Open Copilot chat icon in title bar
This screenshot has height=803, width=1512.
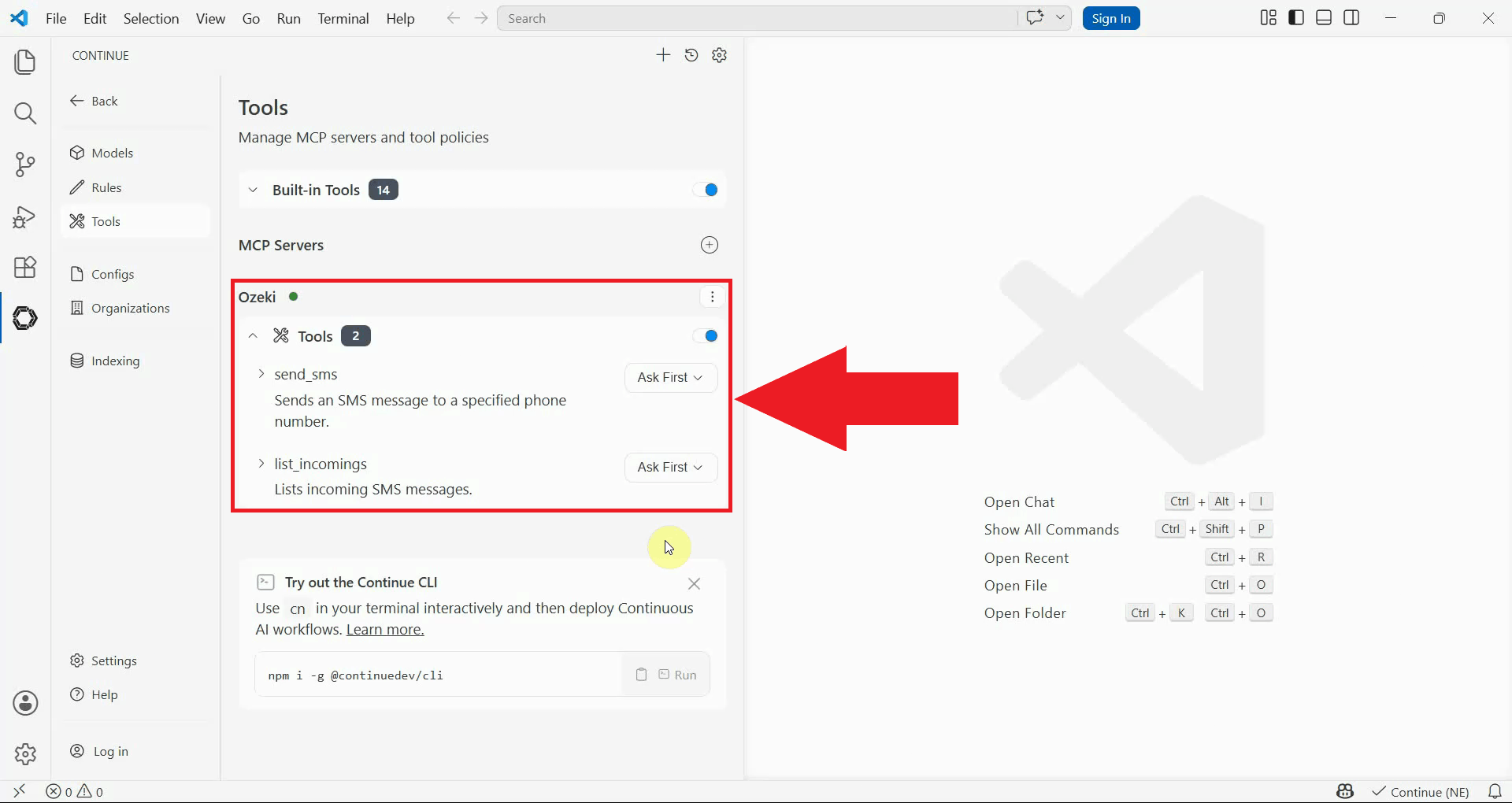1035,18
